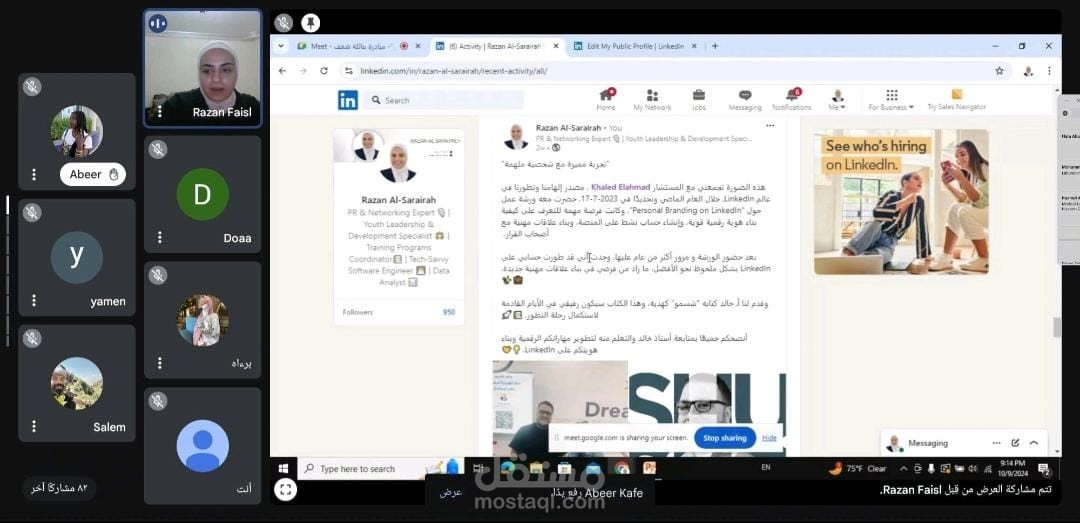This screenshot has width=1080, height=523.
Task: Open Messaging bar three-dot options
Action: 997,443
